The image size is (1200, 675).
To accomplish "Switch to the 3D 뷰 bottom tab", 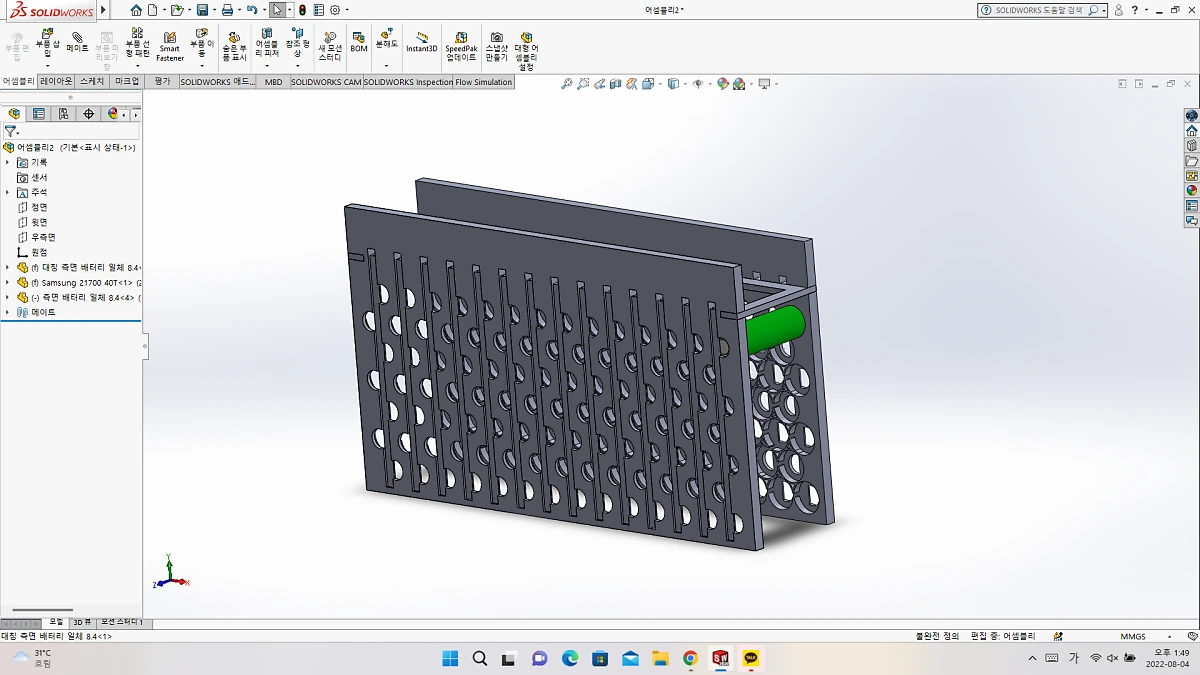I will pyautogui.click(x=81, y=622).
